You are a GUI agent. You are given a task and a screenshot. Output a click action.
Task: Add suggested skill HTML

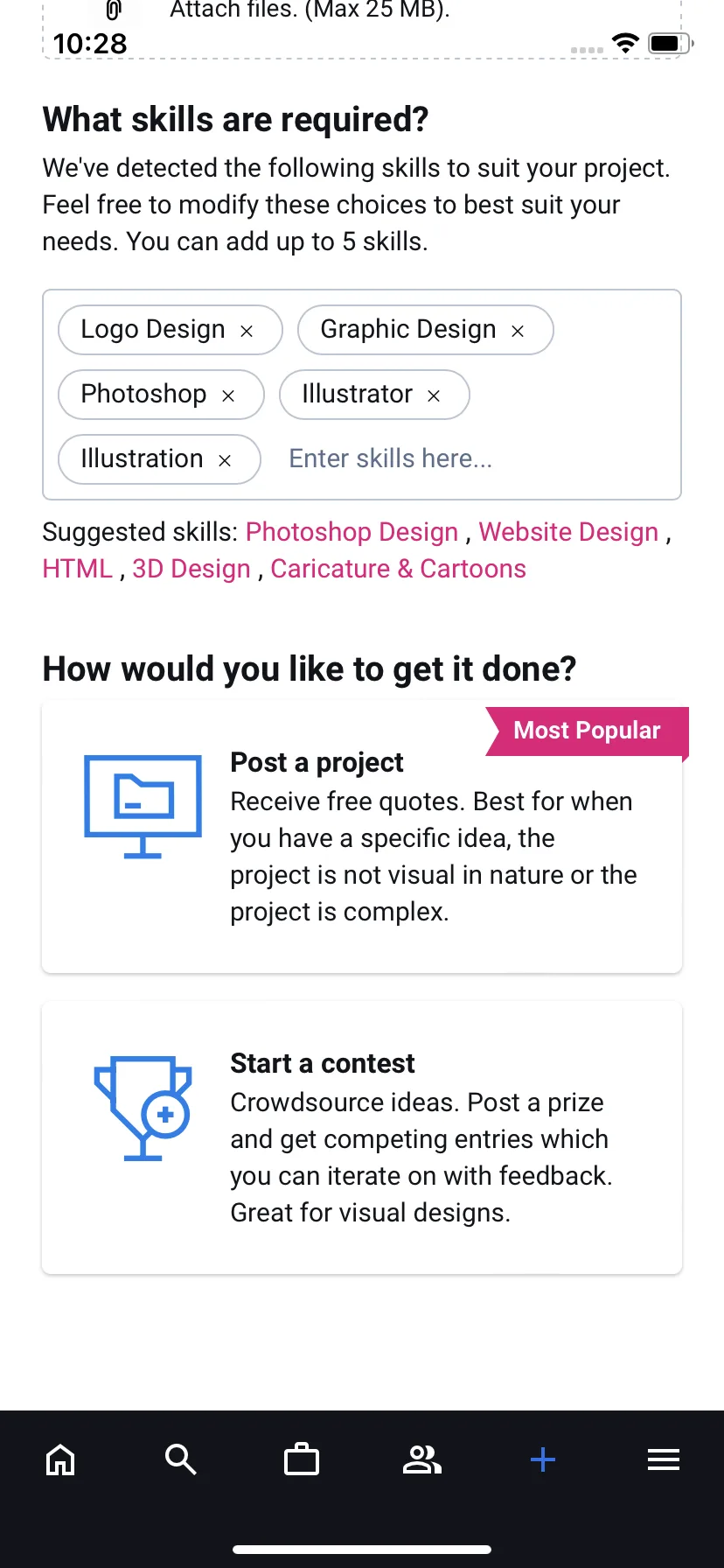tap(78, 569)
